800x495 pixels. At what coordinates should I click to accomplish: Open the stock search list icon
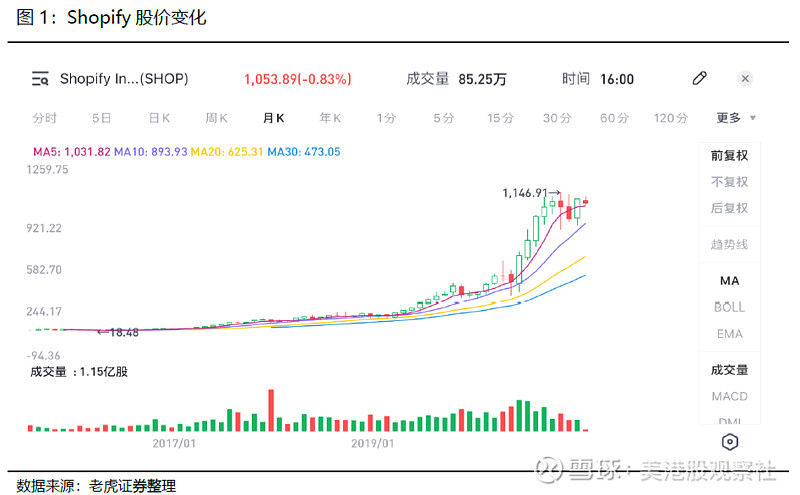click(40, 79)
